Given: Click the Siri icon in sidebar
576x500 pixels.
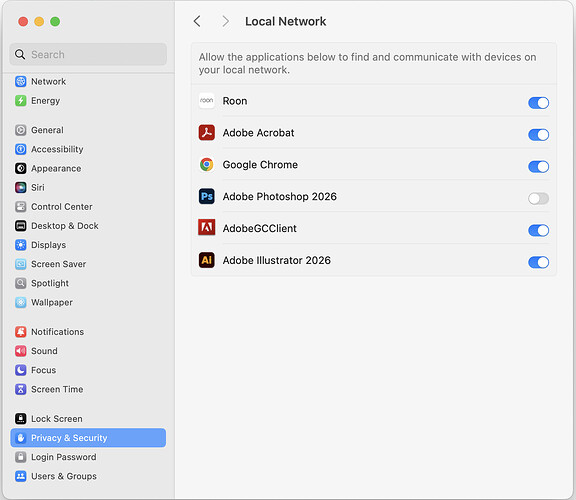Looking at the screenshot, I should (21, 187).
